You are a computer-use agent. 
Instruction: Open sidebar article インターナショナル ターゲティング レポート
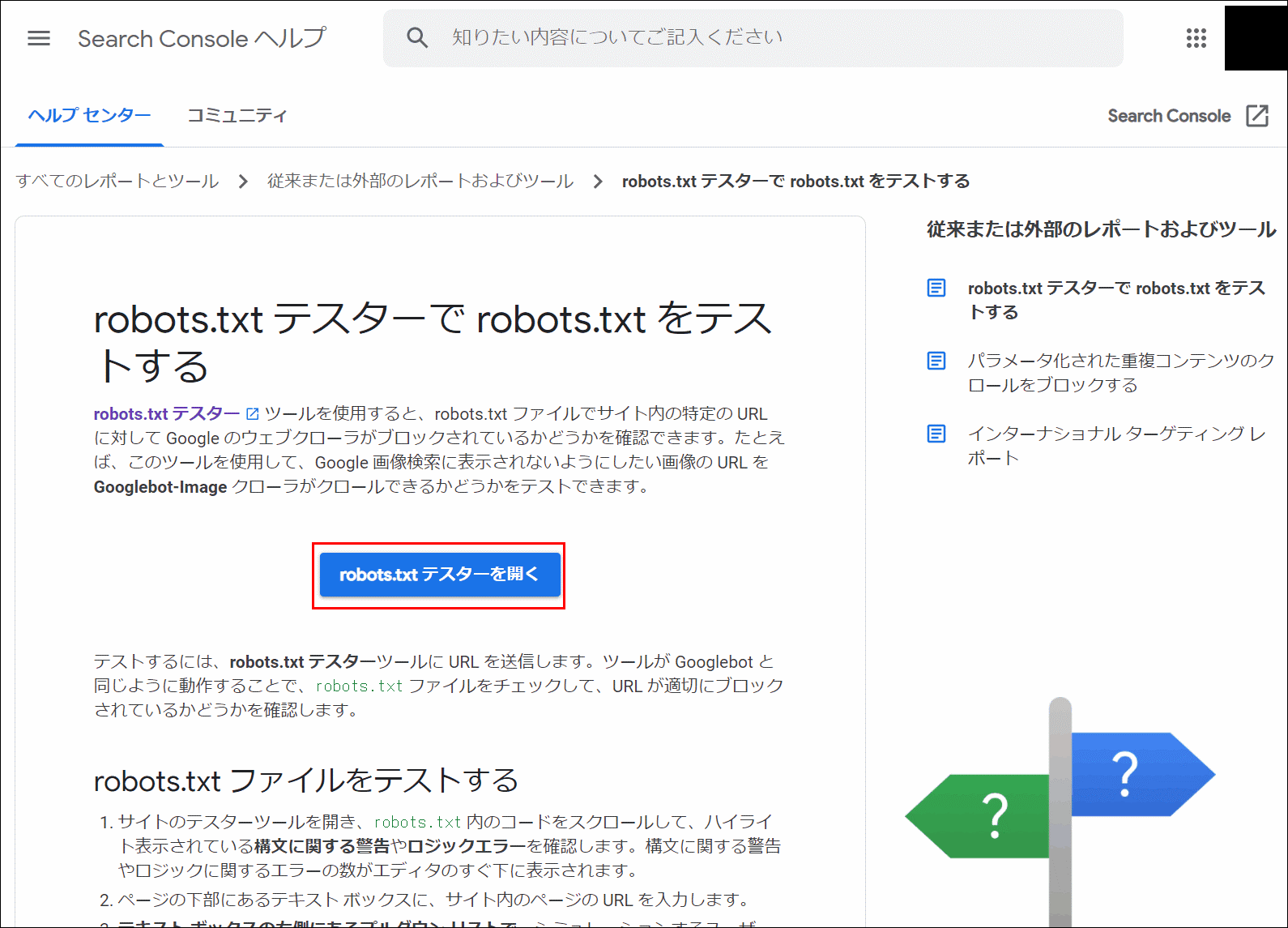pos(1116,446)
